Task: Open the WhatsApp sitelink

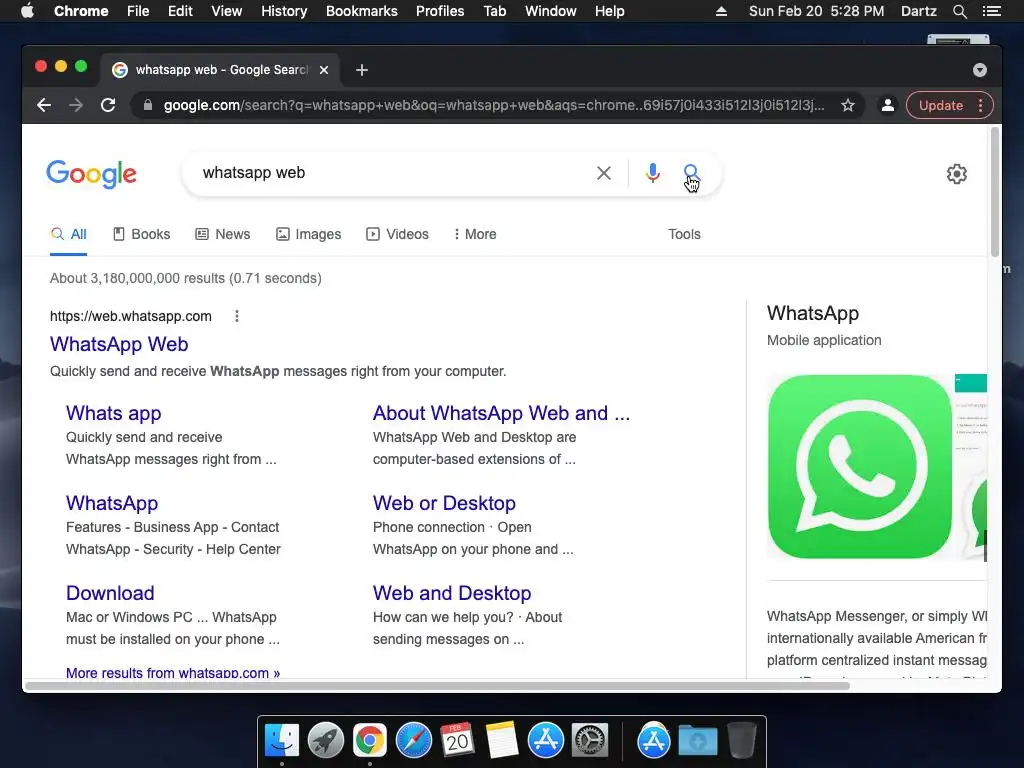Action: coord(112,504)
